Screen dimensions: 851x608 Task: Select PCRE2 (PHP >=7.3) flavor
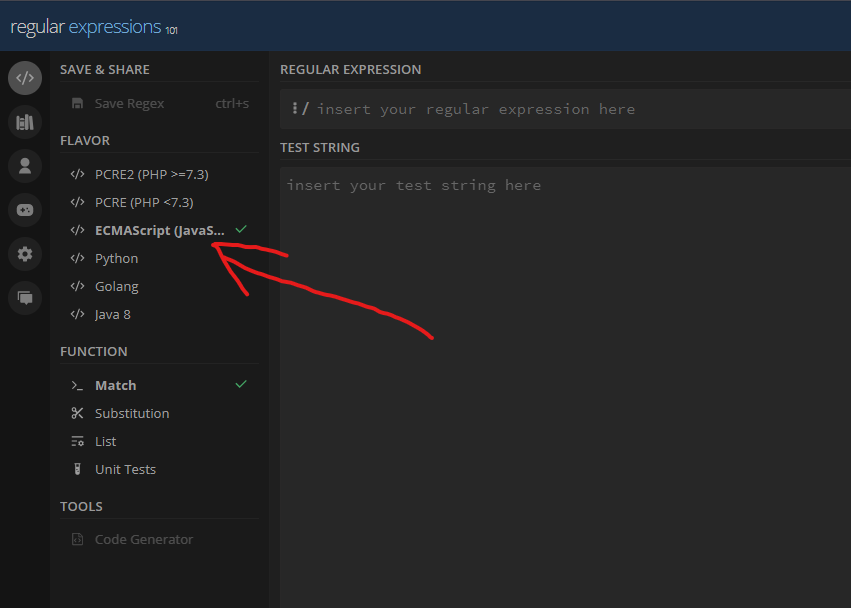159,174
